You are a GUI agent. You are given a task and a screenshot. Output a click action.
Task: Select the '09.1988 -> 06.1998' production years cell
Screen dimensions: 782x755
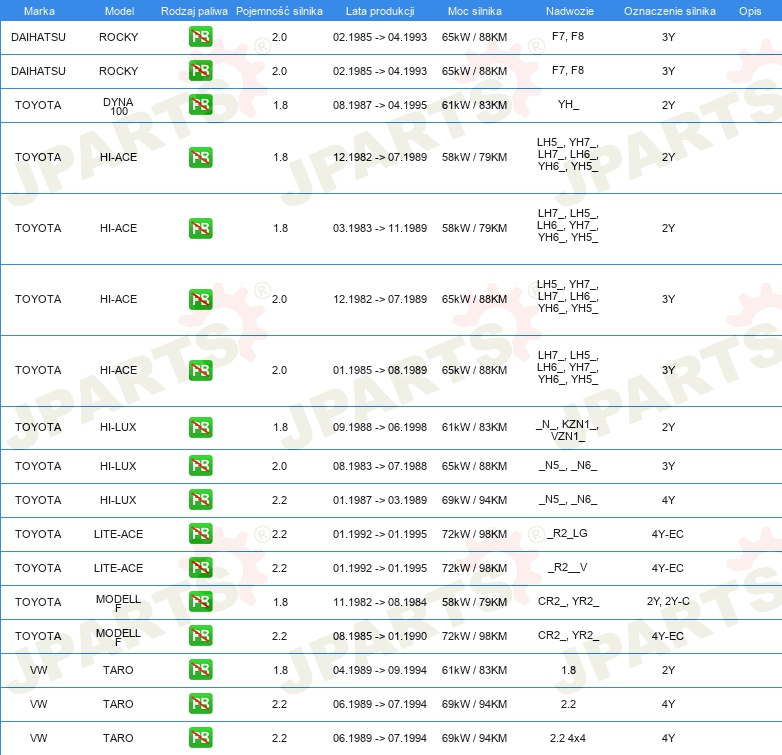(x=380, y=427)
